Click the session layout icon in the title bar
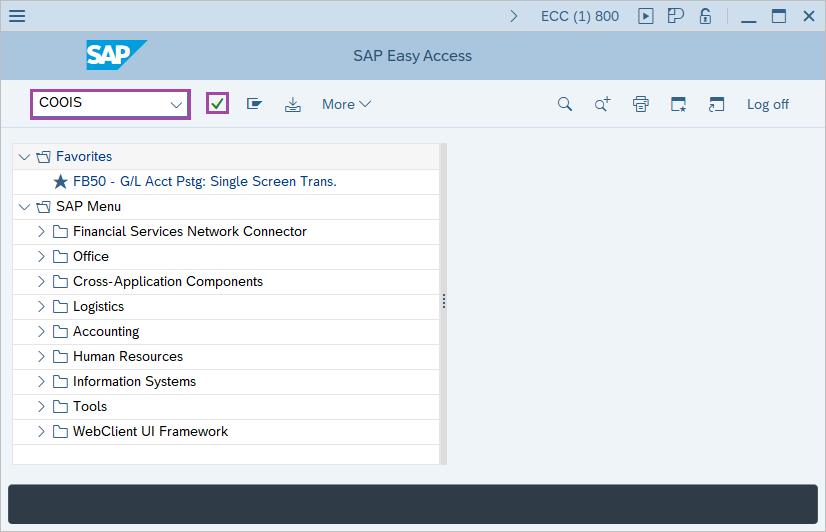 [675, 16]
